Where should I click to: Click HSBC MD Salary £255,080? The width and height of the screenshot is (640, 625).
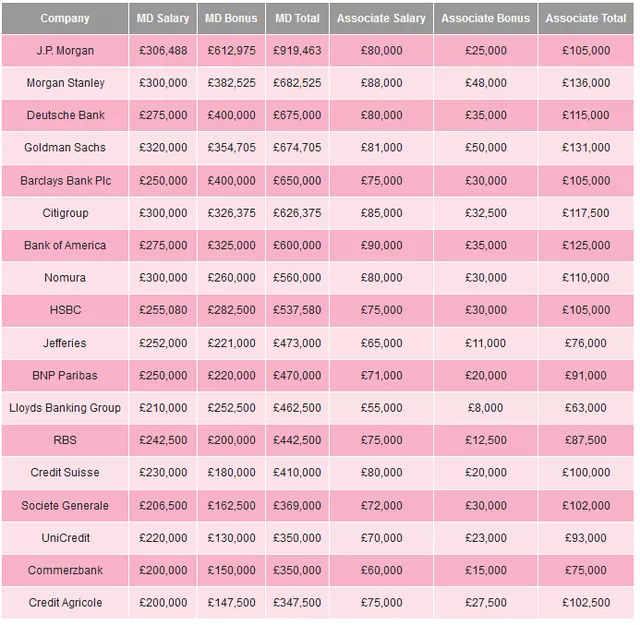point(163,310)
